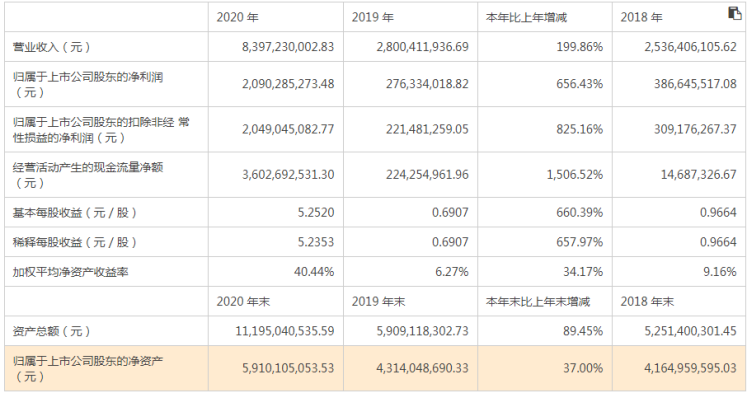This screenshot has height=393, width=747.
Task: Click the value 4,314,048,690.33
Action: click(423, 368)
